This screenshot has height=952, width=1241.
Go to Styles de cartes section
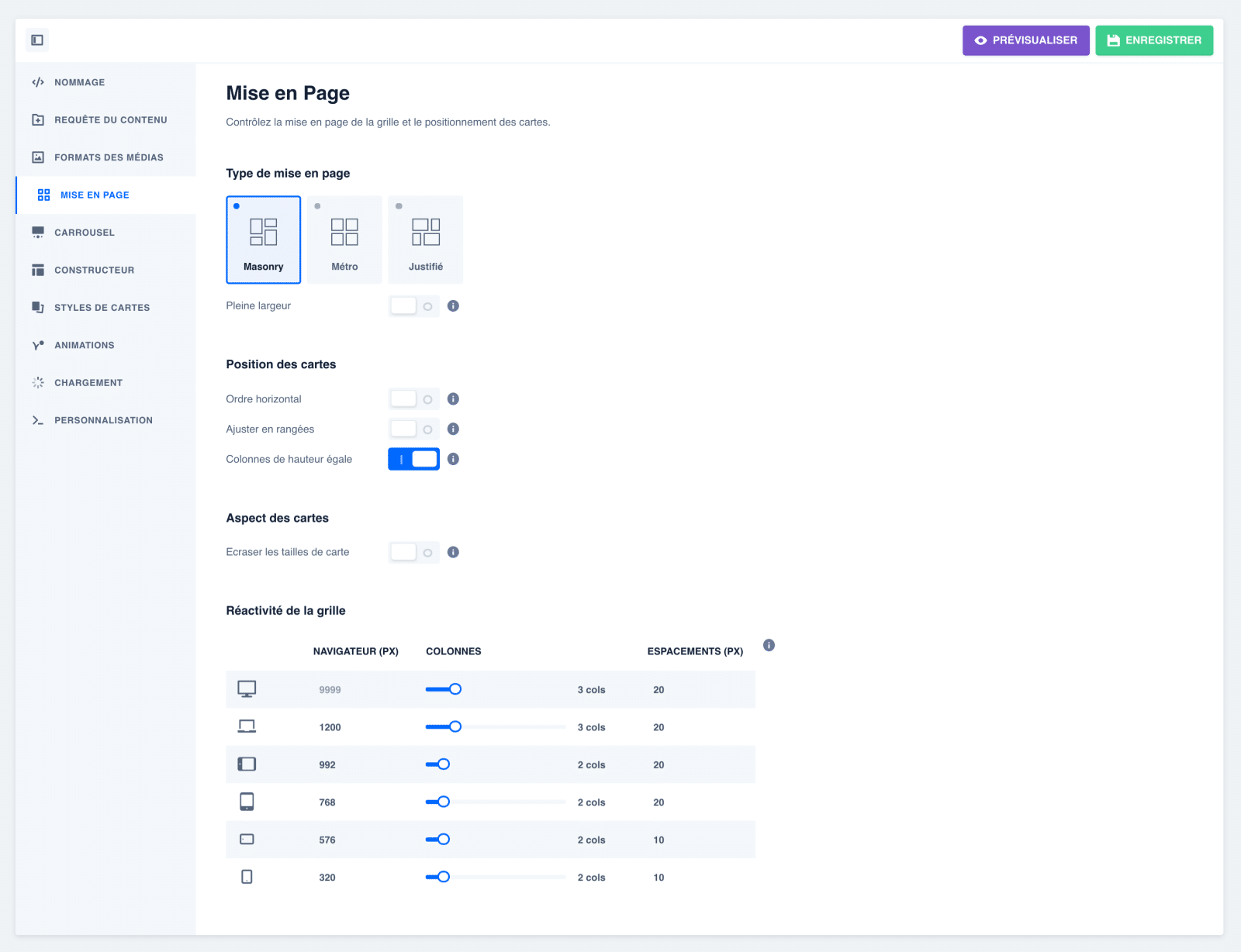coord(105,308)
